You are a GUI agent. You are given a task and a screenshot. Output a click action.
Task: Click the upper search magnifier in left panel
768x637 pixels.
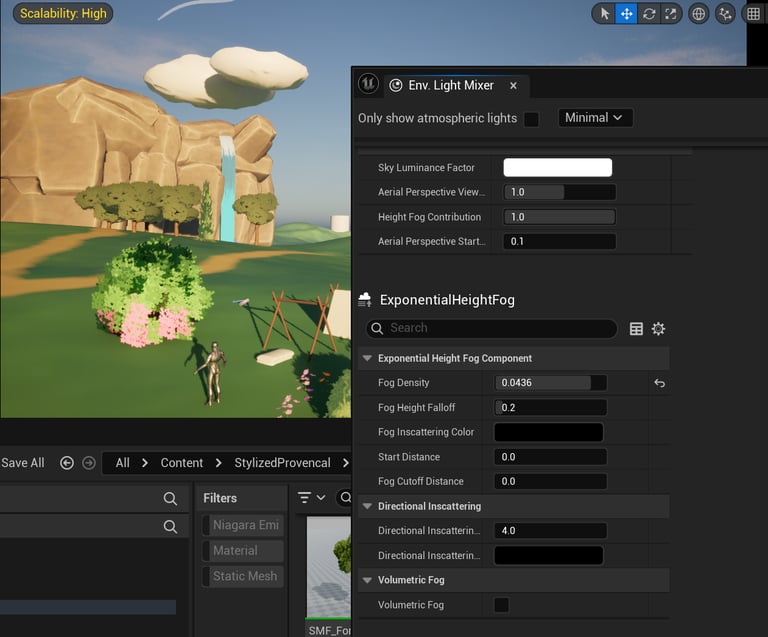170,498
